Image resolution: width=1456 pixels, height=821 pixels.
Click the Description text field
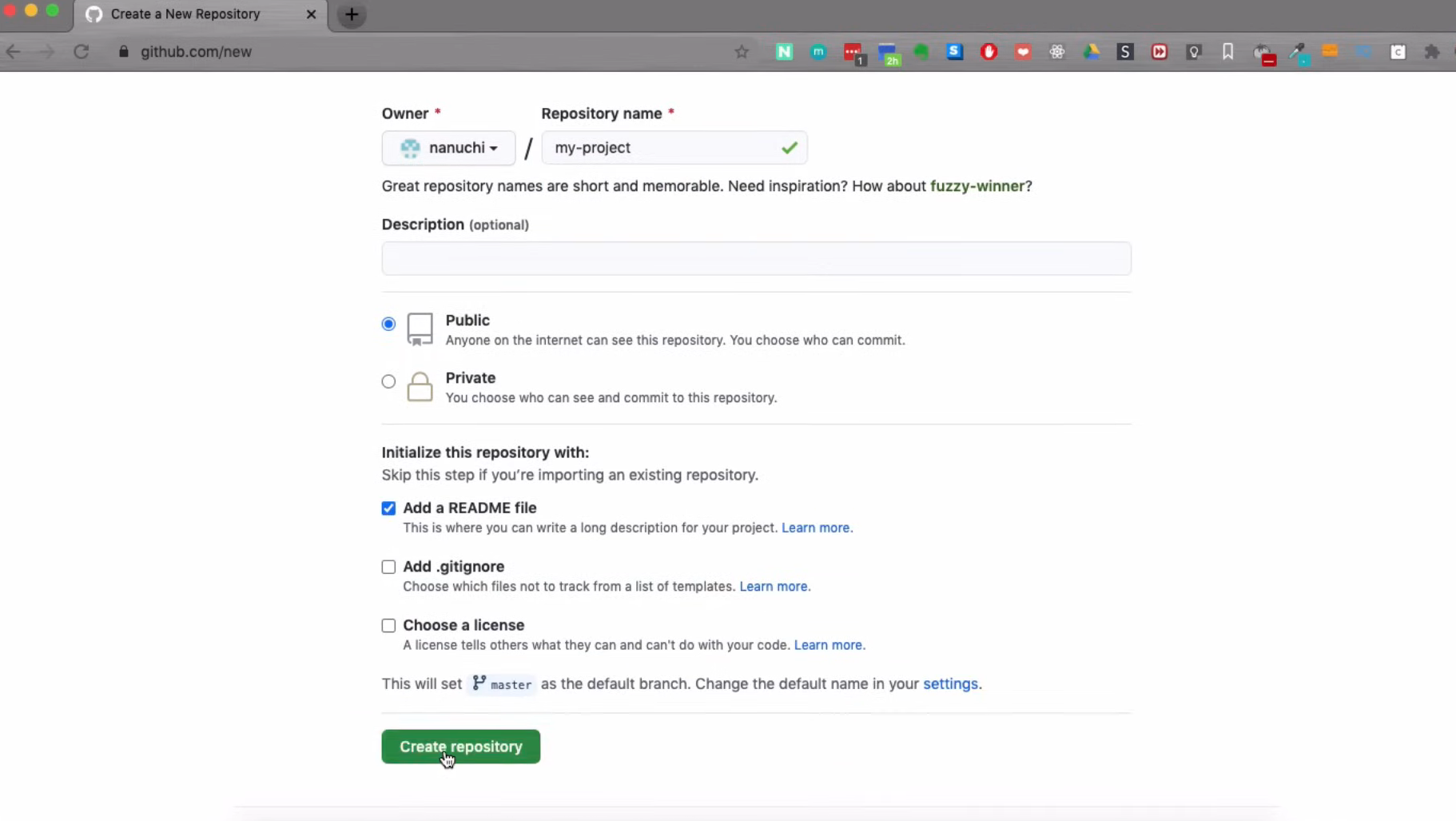click(x=756, y=258)
